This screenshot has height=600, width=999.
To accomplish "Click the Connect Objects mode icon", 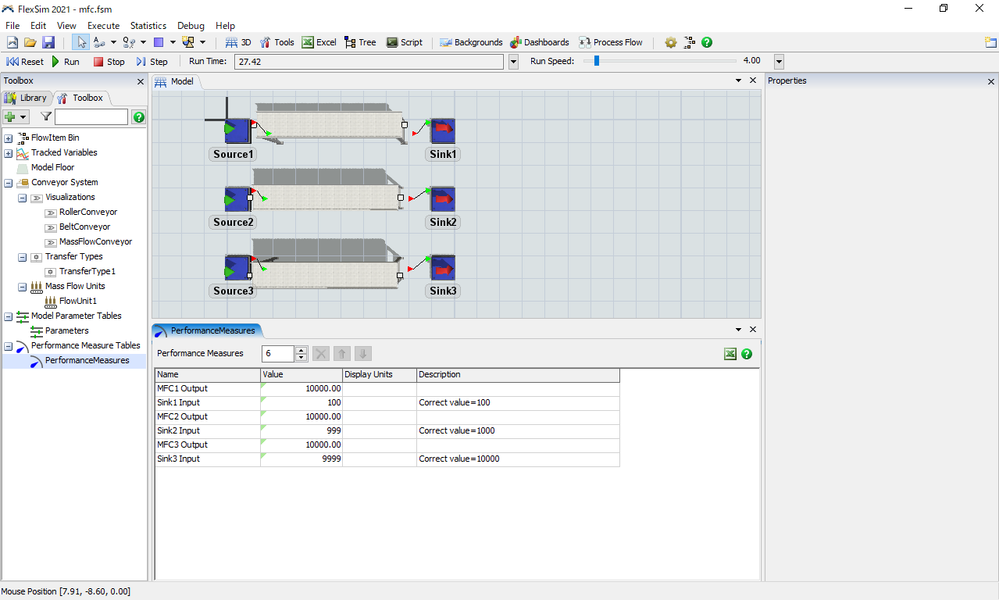I will coord(99,42).
